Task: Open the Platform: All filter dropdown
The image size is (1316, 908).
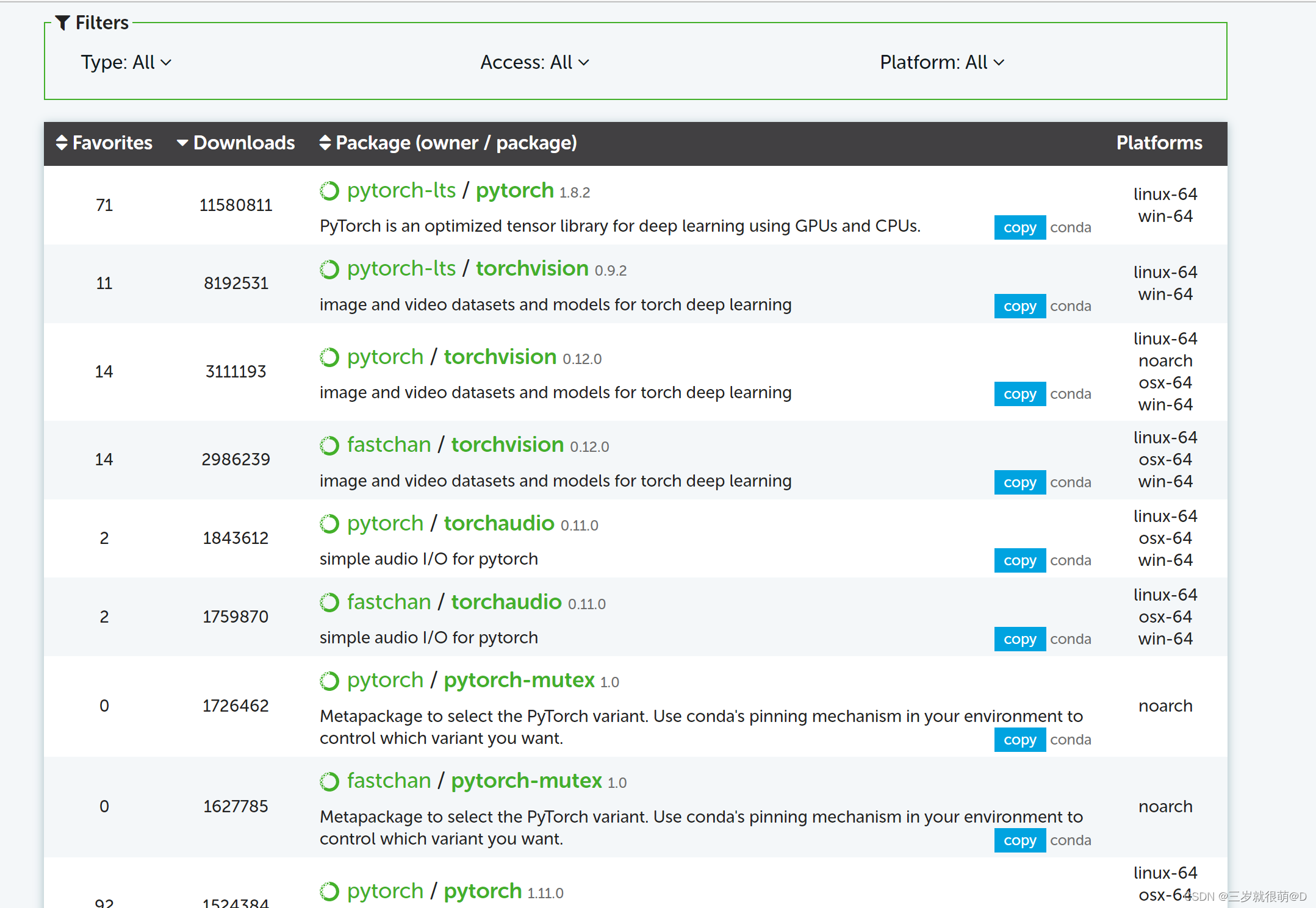Action: click(x=941, y=62)
